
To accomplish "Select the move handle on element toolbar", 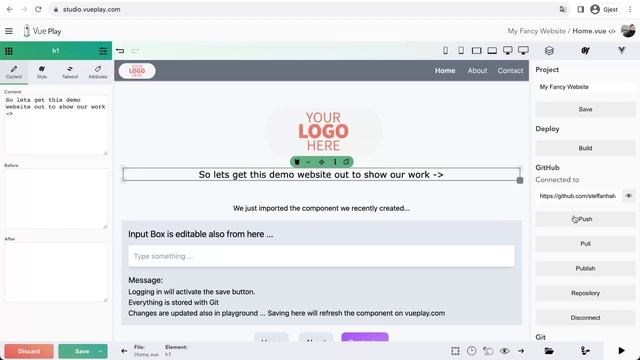I will click(x=322, y=162).
